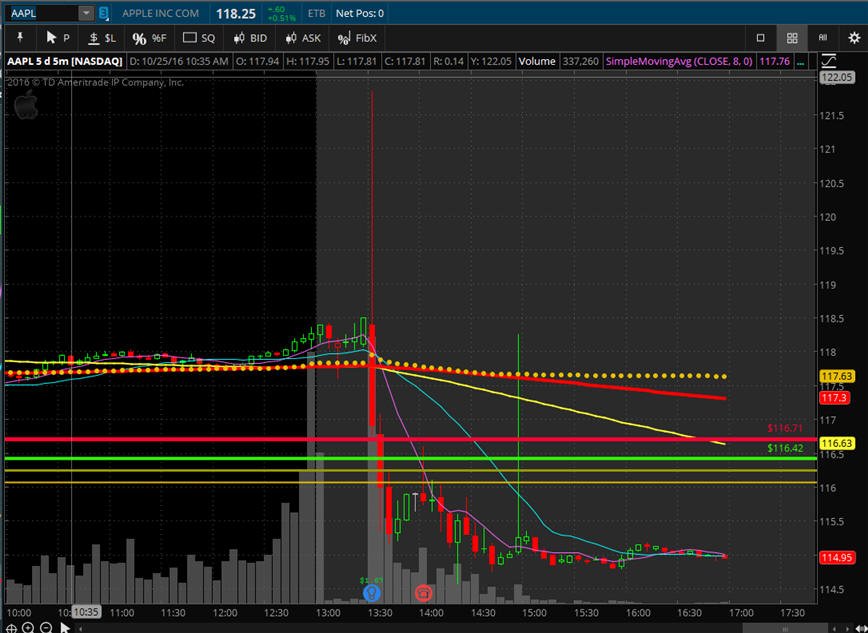Image resolution: width=868 pixels, height=633 pixels.
Task: Open chart settings gear icon
Action: tap(854, 38)
